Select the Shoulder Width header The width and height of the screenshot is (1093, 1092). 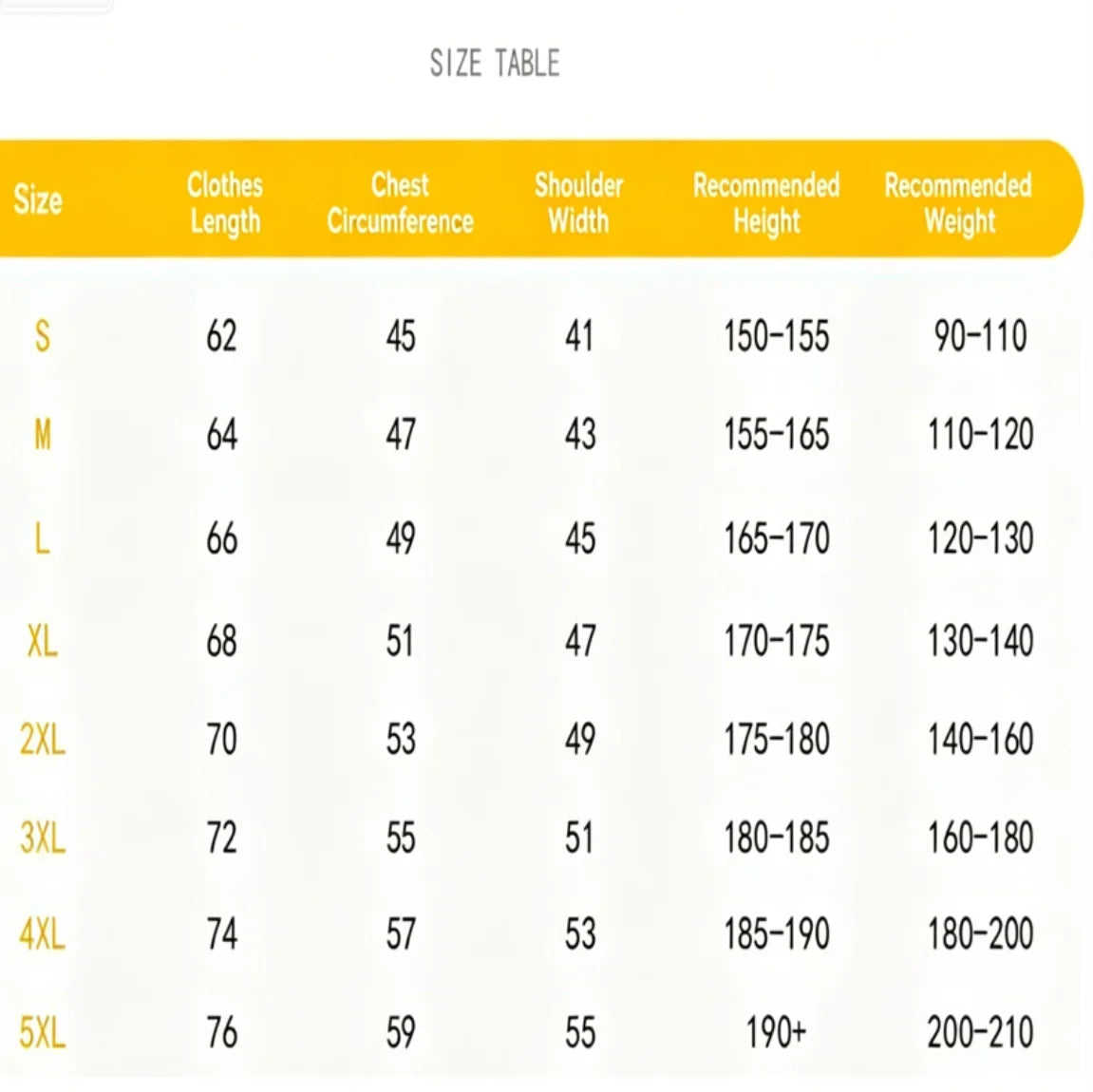coord(578,203)
